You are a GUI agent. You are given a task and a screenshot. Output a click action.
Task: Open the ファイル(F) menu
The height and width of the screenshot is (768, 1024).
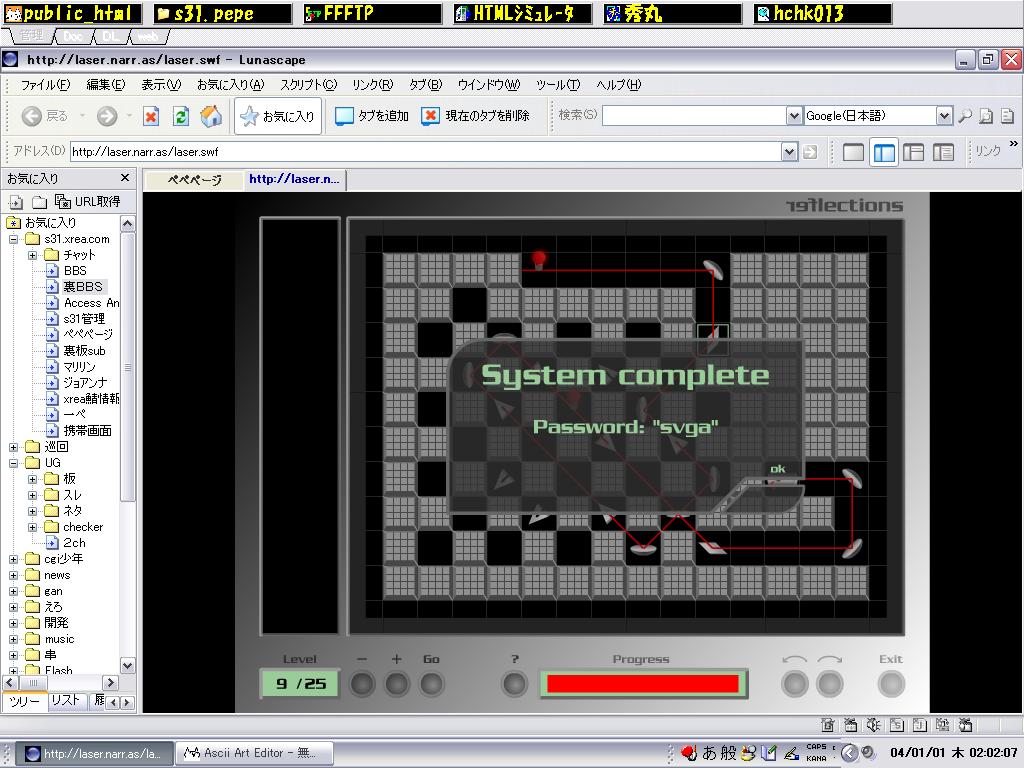pyautogui.click(x=45, y=85)
